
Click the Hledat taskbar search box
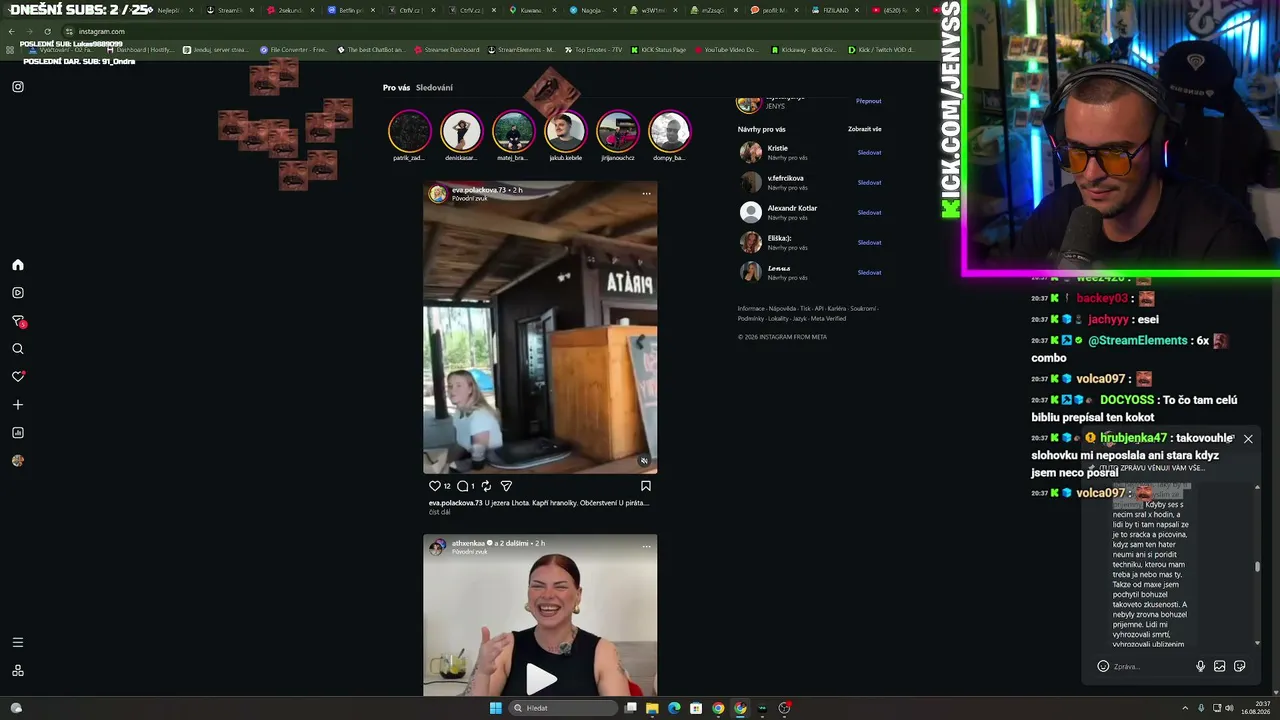click(x=563, y=708)
